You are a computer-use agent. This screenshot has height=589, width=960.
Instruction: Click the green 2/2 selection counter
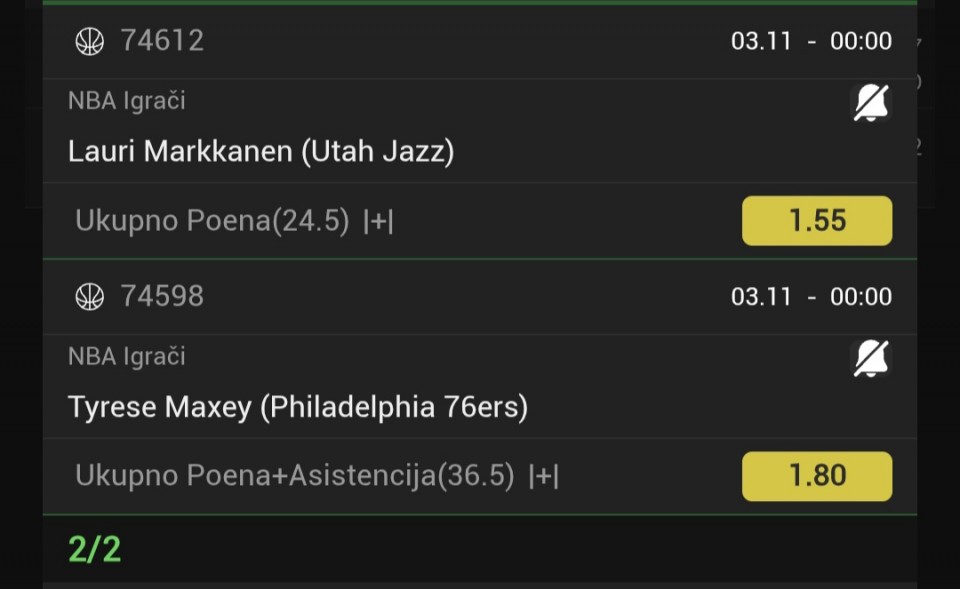pos(95,549)
